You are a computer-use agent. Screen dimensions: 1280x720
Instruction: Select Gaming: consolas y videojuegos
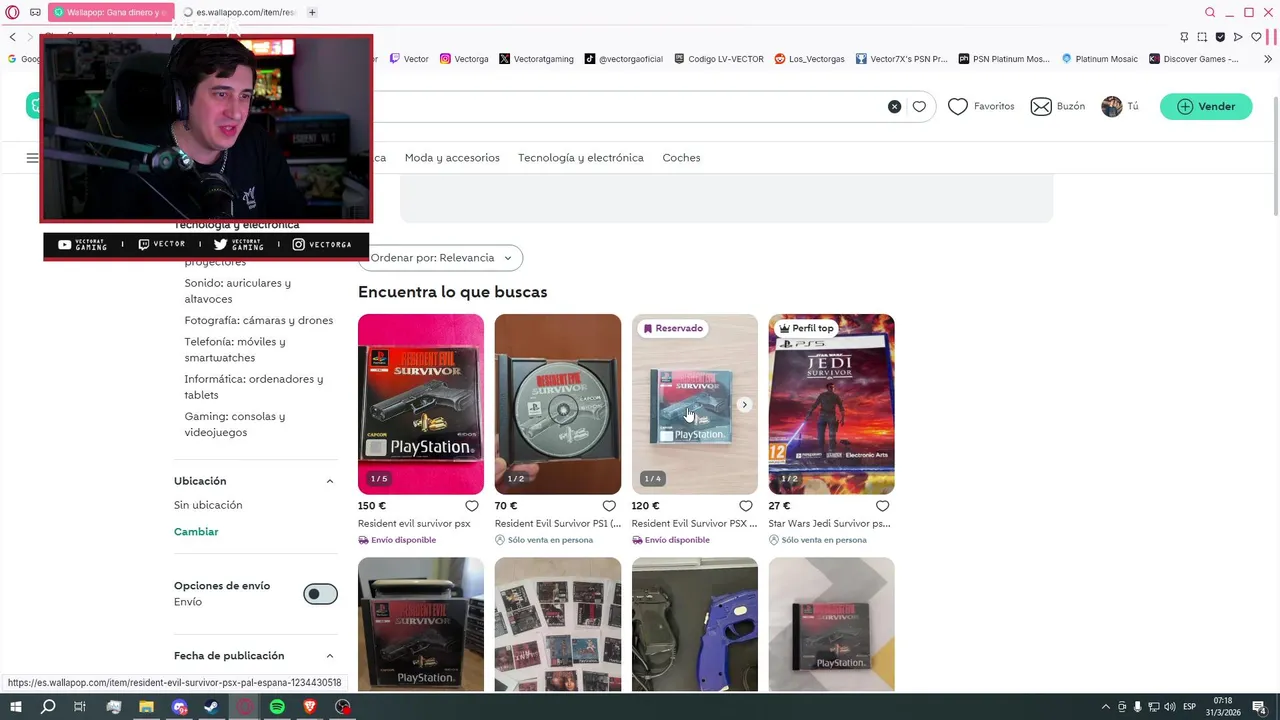(x=235, y=424)
